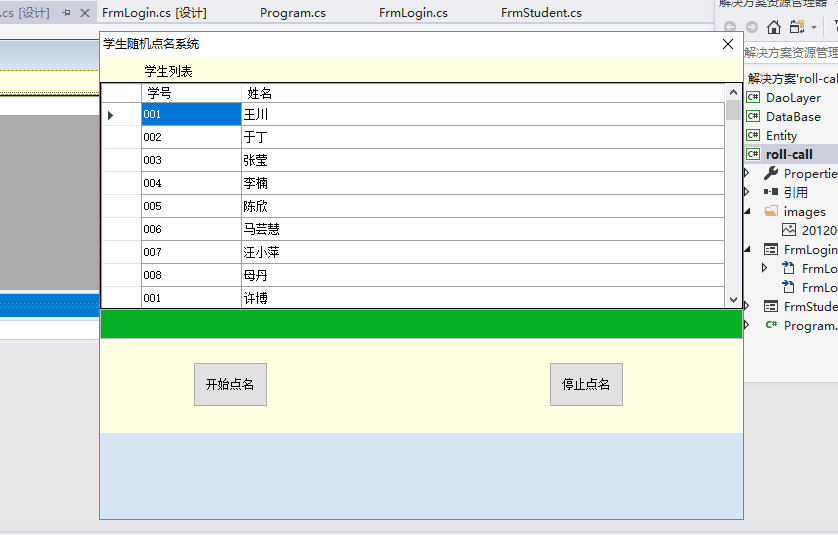Select cell 007 in student list
This screenshot has width=838, height=535.
point(191,252)
